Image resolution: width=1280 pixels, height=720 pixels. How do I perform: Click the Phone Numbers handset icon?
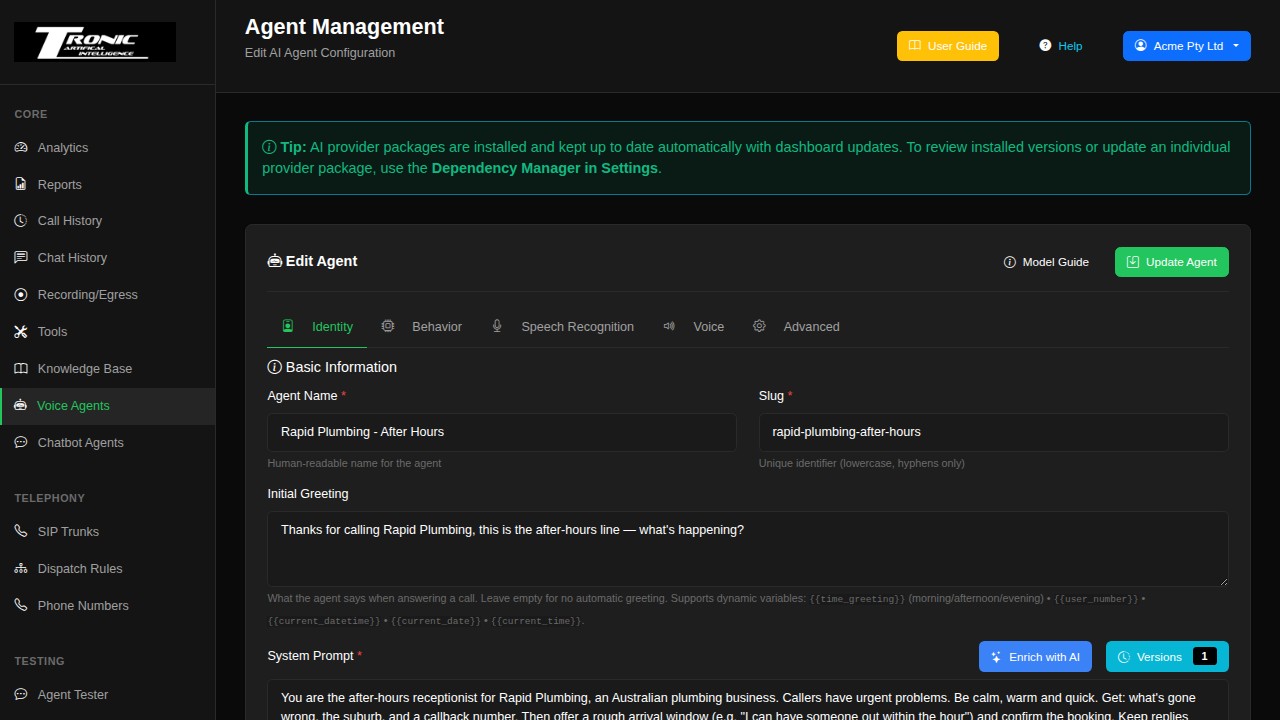[21, 606]
